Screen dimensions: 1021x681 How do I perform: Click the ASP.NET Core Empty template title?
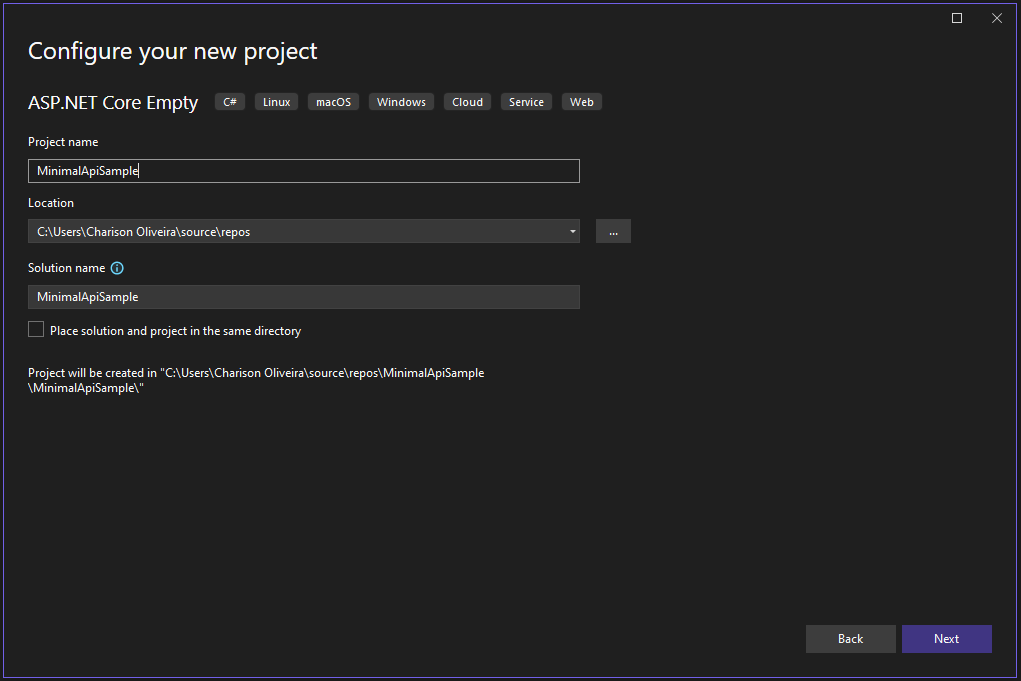(x=113, y=103)
